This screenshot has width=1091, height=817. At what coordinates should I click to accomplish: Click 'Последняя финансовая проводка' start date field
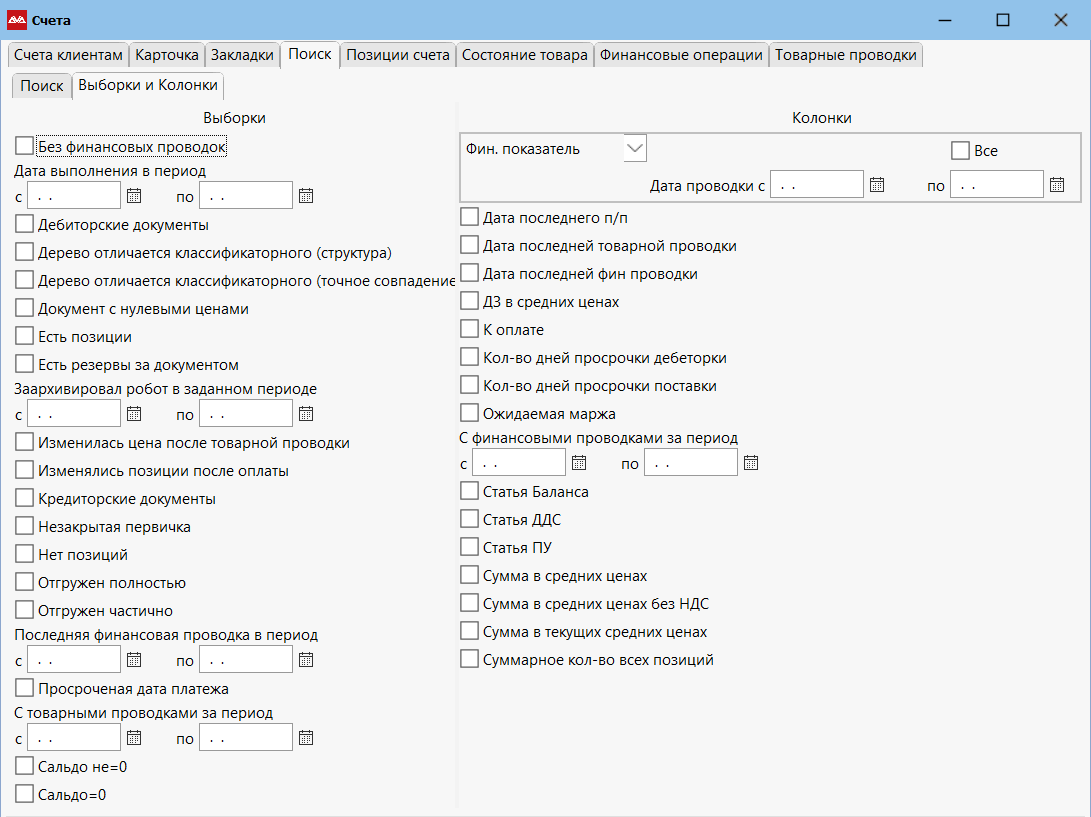click(74, 660)
